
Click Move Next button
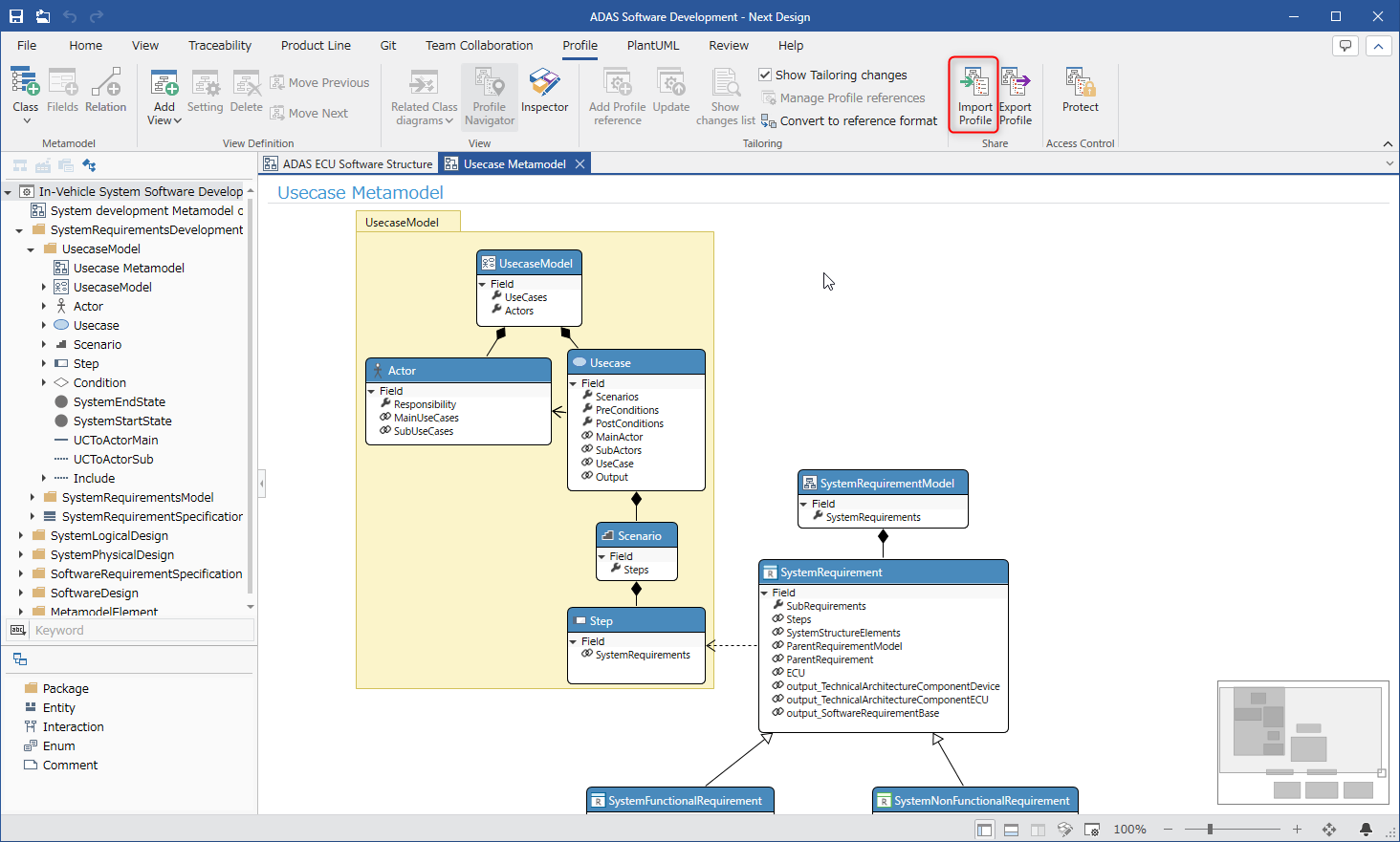tap(310, 113)
